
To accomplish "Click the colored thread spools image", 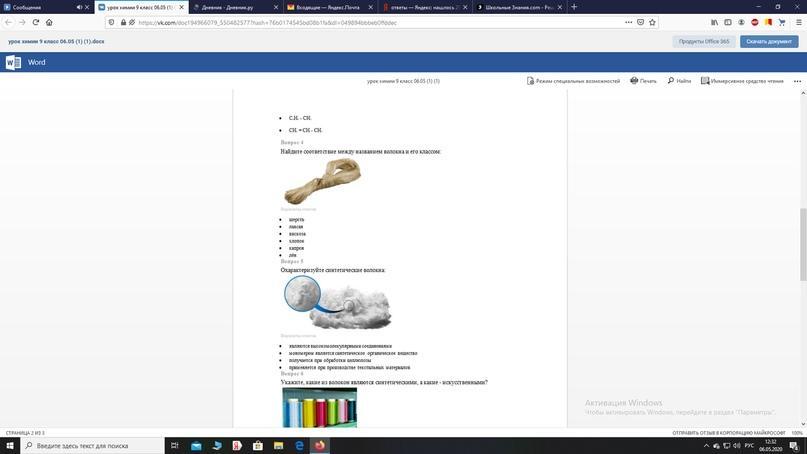I will click(x=320, y=408).
